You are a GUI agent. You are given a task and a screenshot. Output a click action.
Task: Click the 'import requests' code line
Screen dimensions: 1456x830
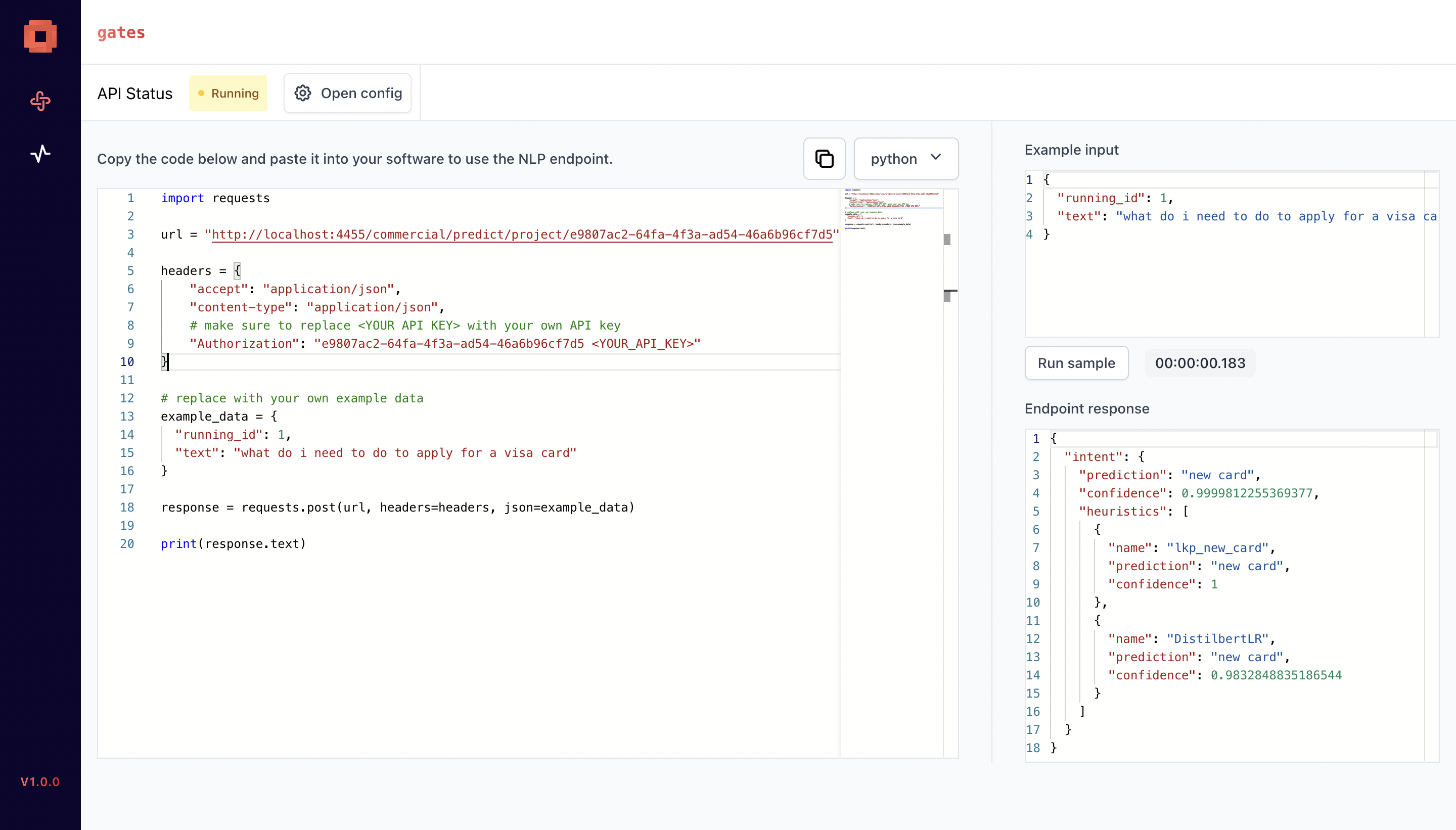coord(215,198)
